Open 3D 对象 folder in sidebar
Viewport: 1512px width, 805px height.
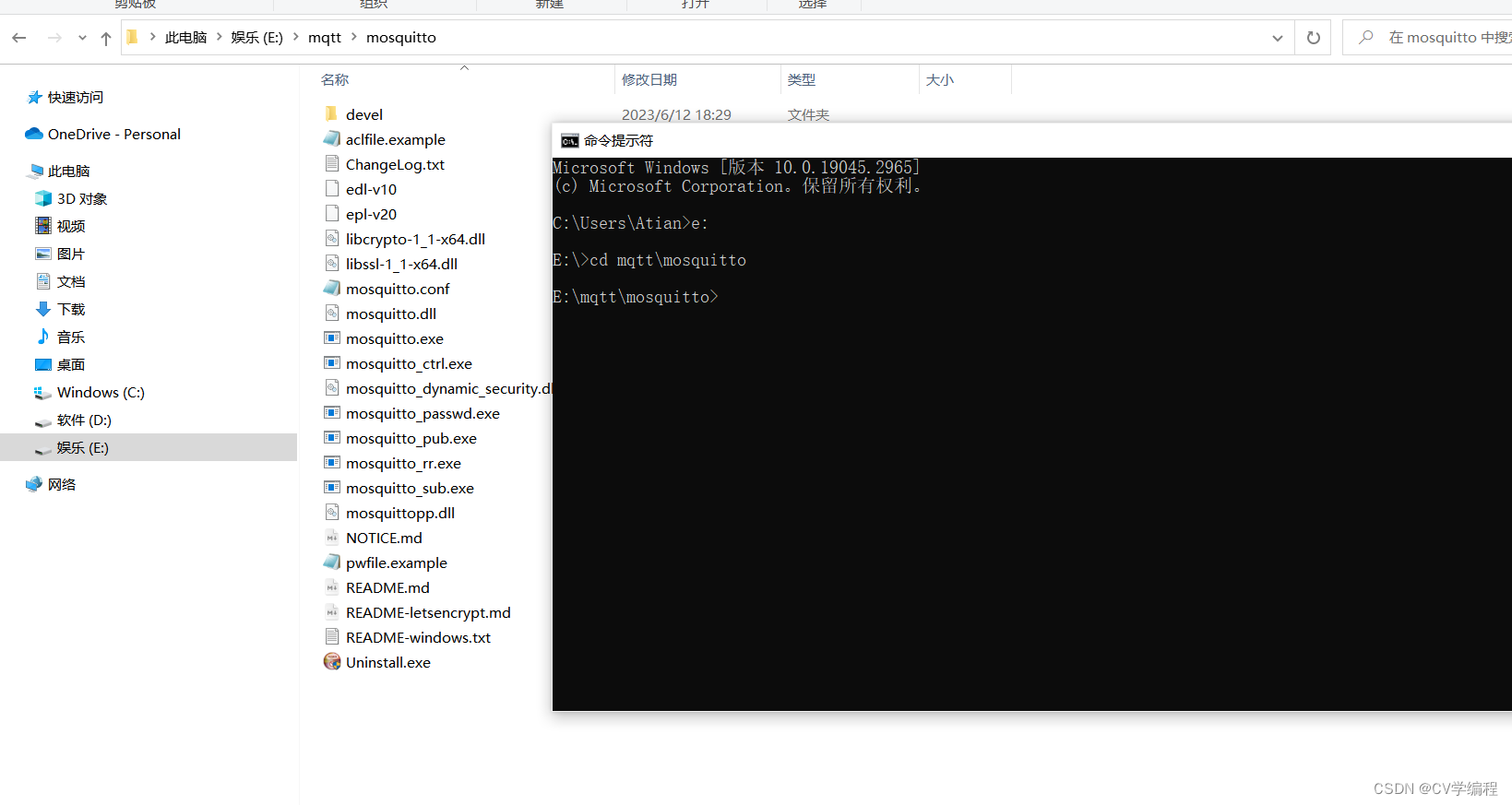(82, 199)
